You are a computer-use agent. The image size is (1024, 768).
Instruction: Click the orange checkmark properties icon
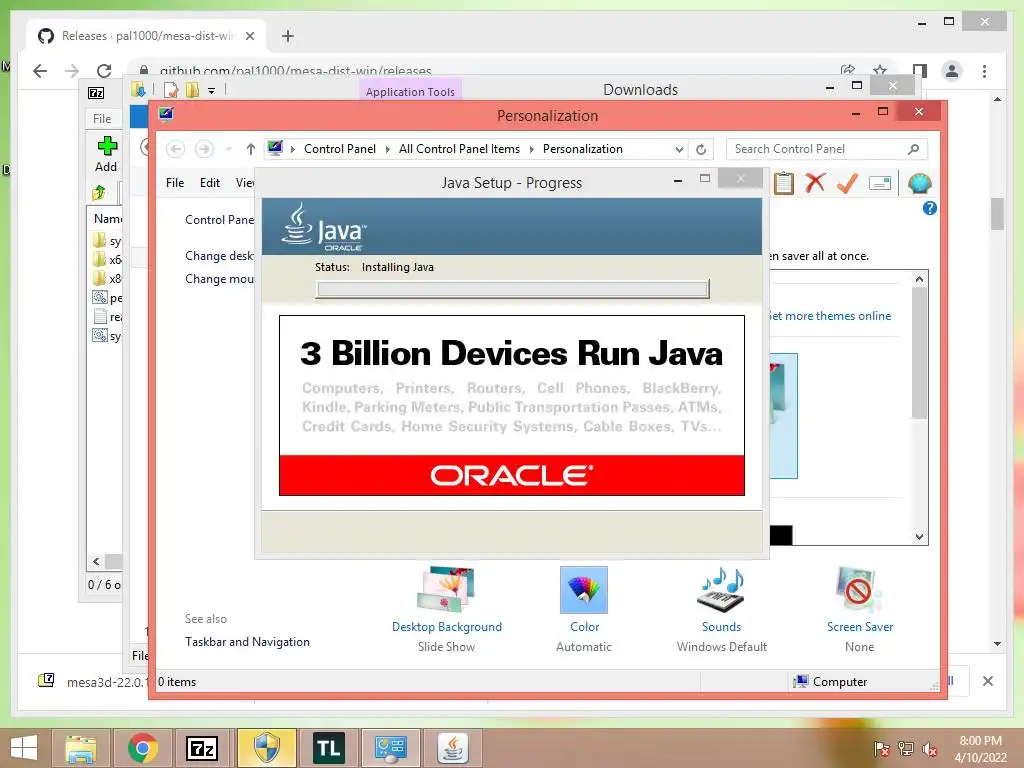click(847, 183)
